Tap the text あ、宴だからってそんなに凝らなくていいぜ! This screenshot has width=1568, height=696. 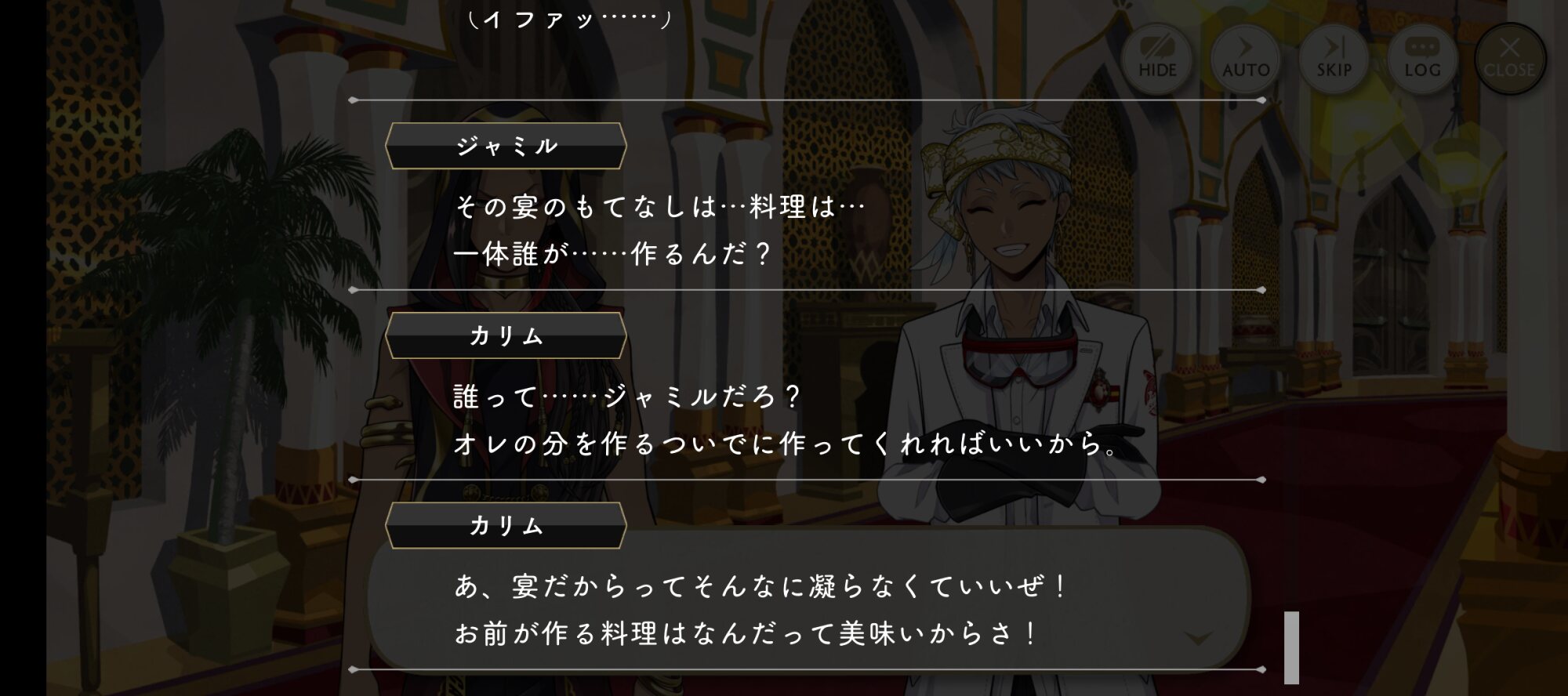pyautogui.click(x=760, y=586)
